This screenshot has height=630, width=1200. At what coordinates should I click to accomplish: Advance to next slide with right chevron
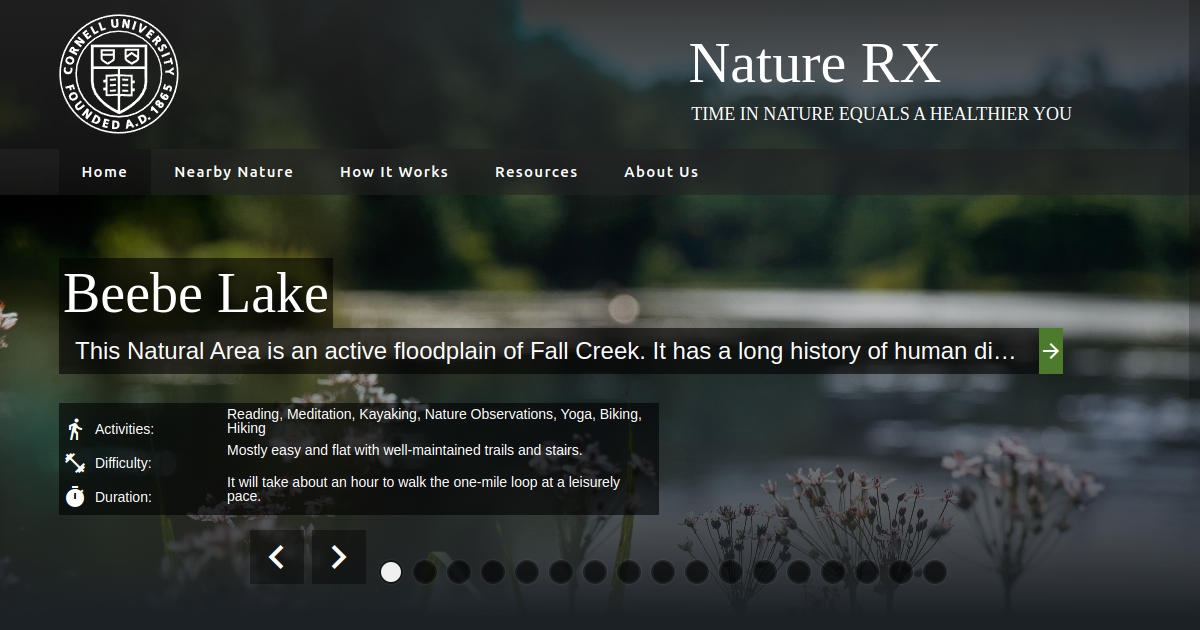coord(339,557)
